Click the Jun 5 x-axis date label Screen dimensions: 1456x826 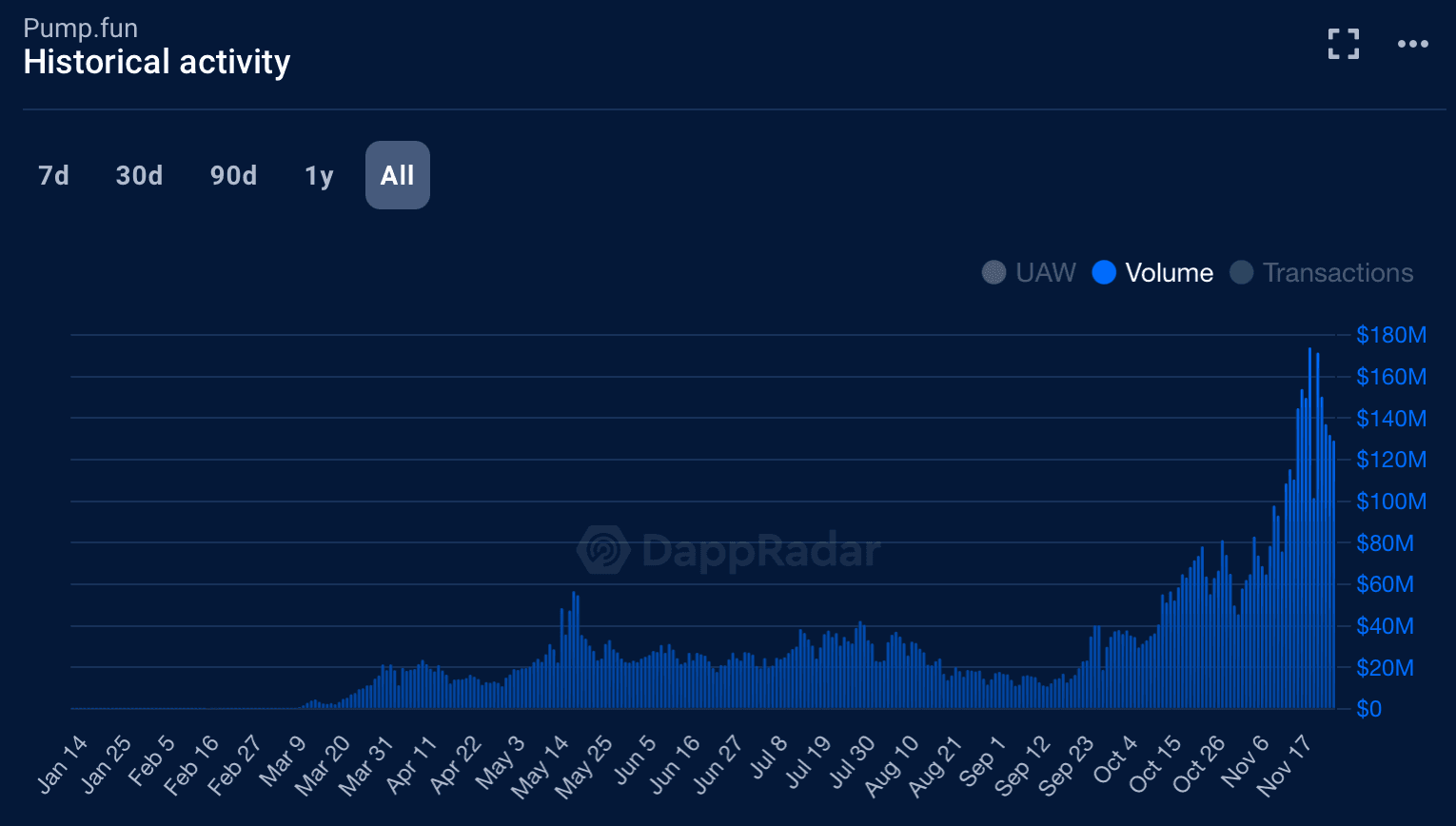point(635,759)
